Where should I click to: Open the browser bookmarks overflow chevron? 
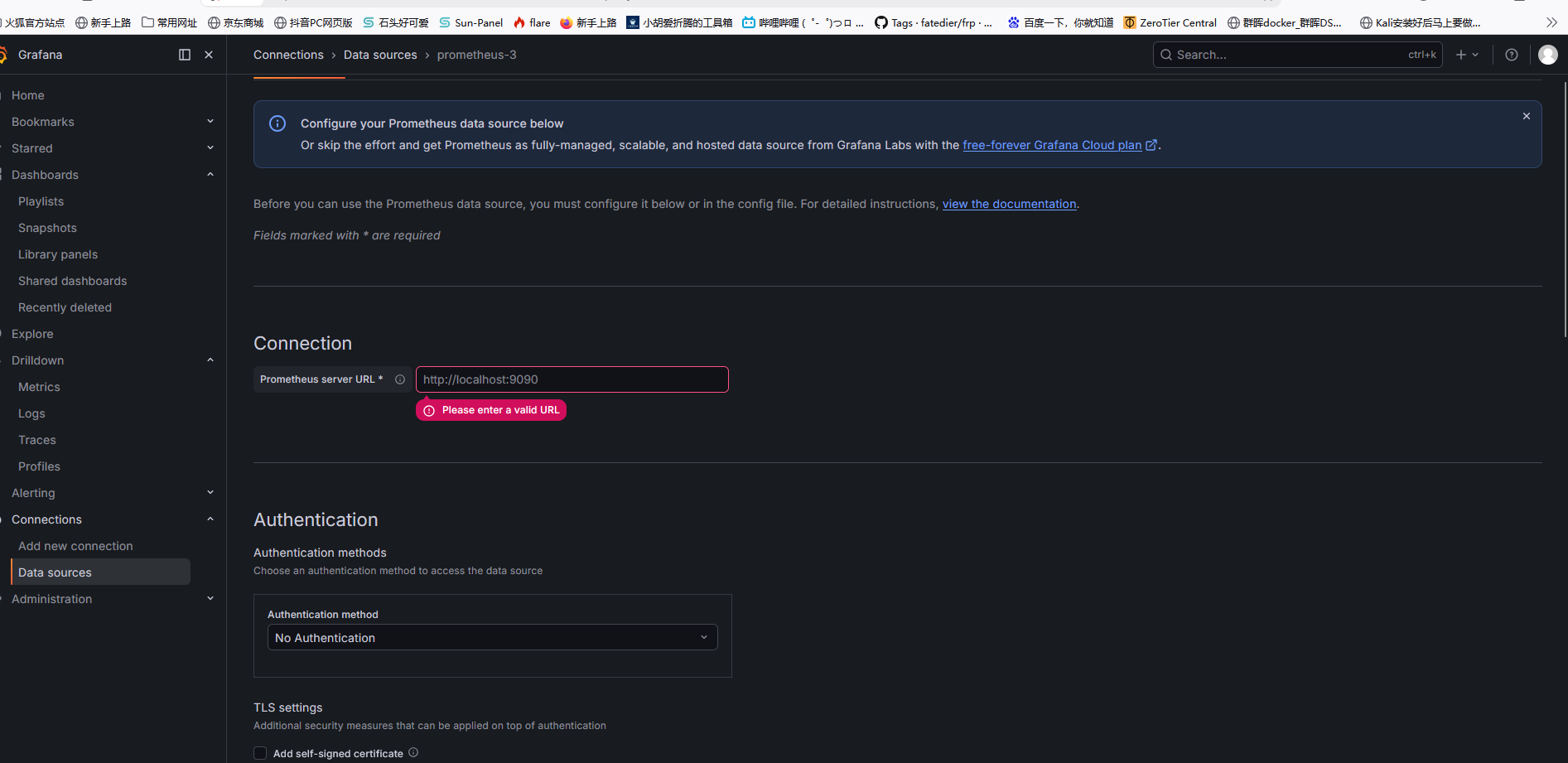point(1551,22)
